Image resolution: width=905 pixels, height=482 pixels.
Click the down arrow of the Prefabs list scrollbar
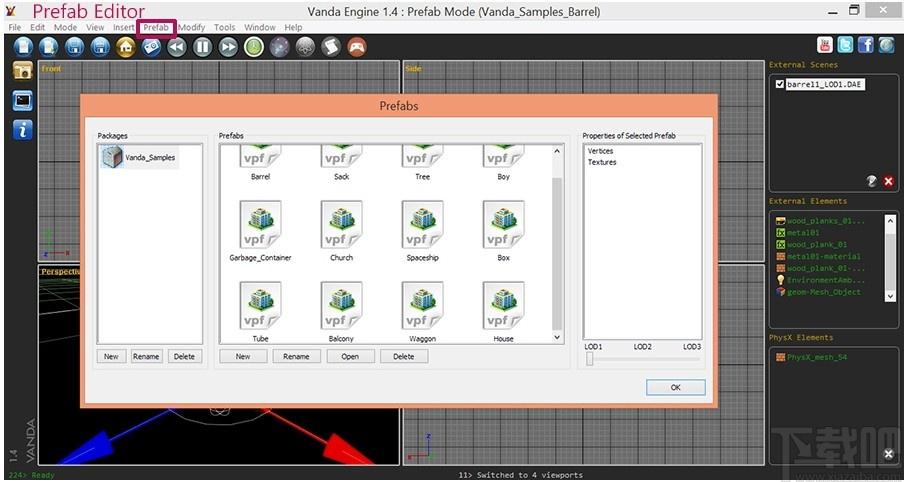[x=557, y=337]
